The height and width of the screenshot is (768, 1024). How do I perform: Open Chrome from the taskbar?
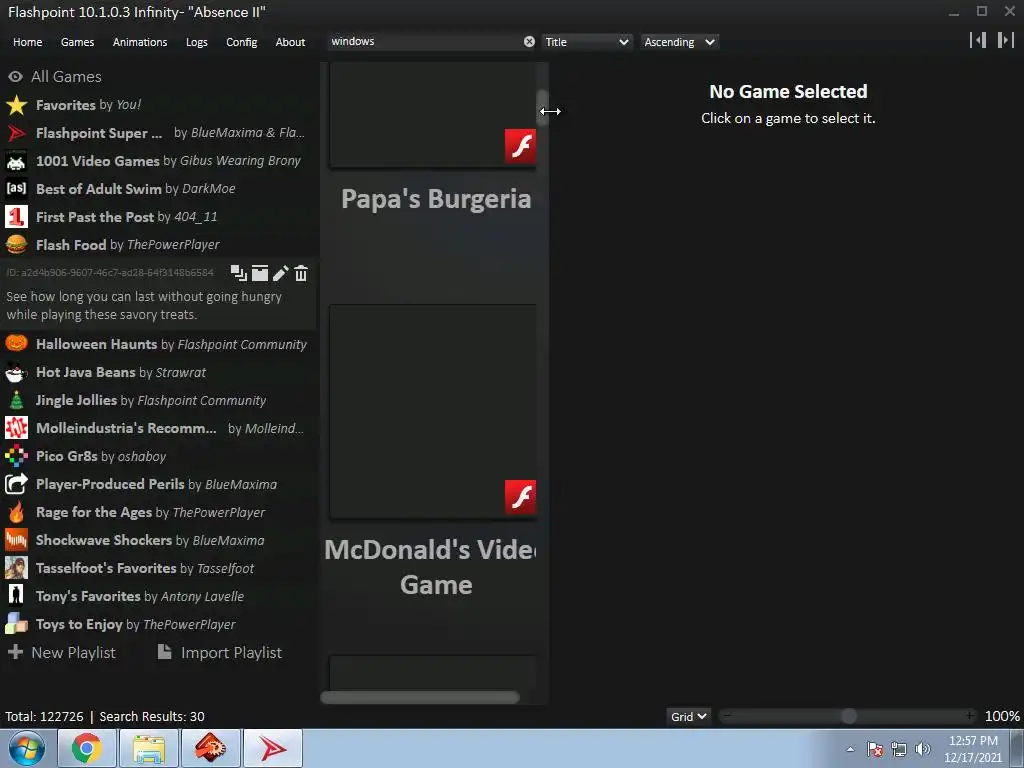87,748
